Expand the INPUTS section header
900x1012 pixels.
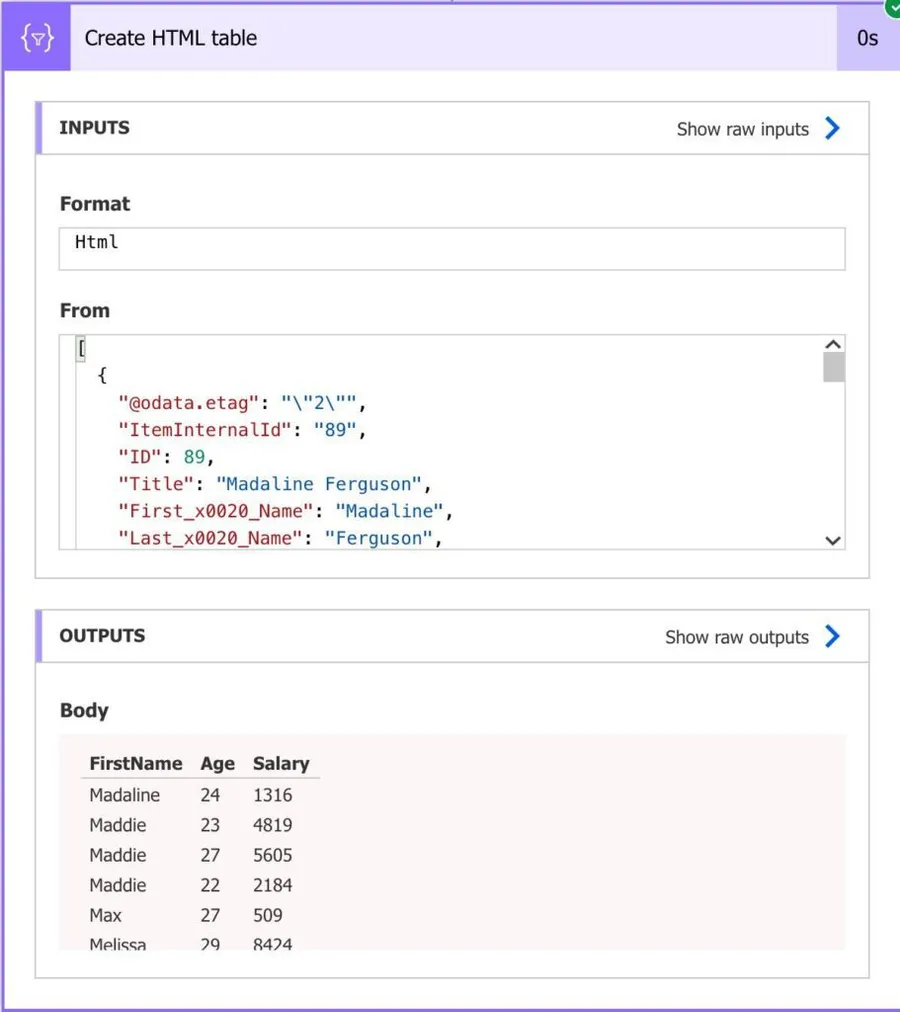point(95,128)
